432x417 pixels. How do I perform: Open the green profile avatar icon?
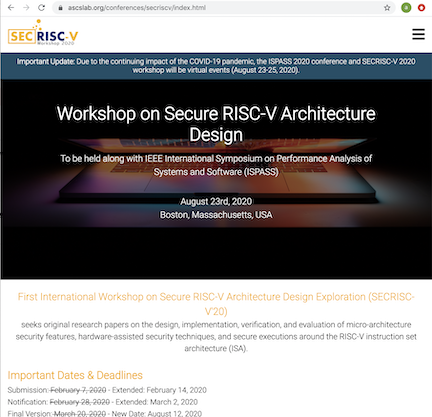pos(406,8)
